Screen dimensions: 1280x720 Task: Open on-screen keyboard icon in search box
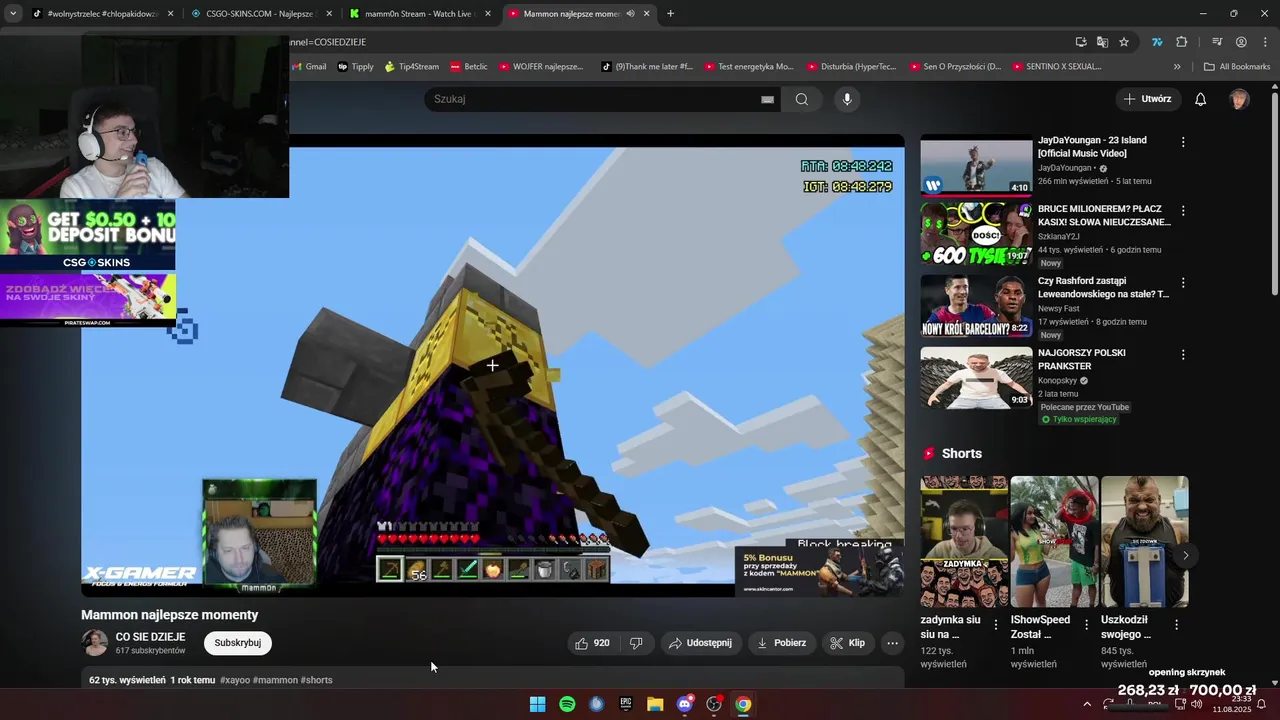[x=767, y=99]
